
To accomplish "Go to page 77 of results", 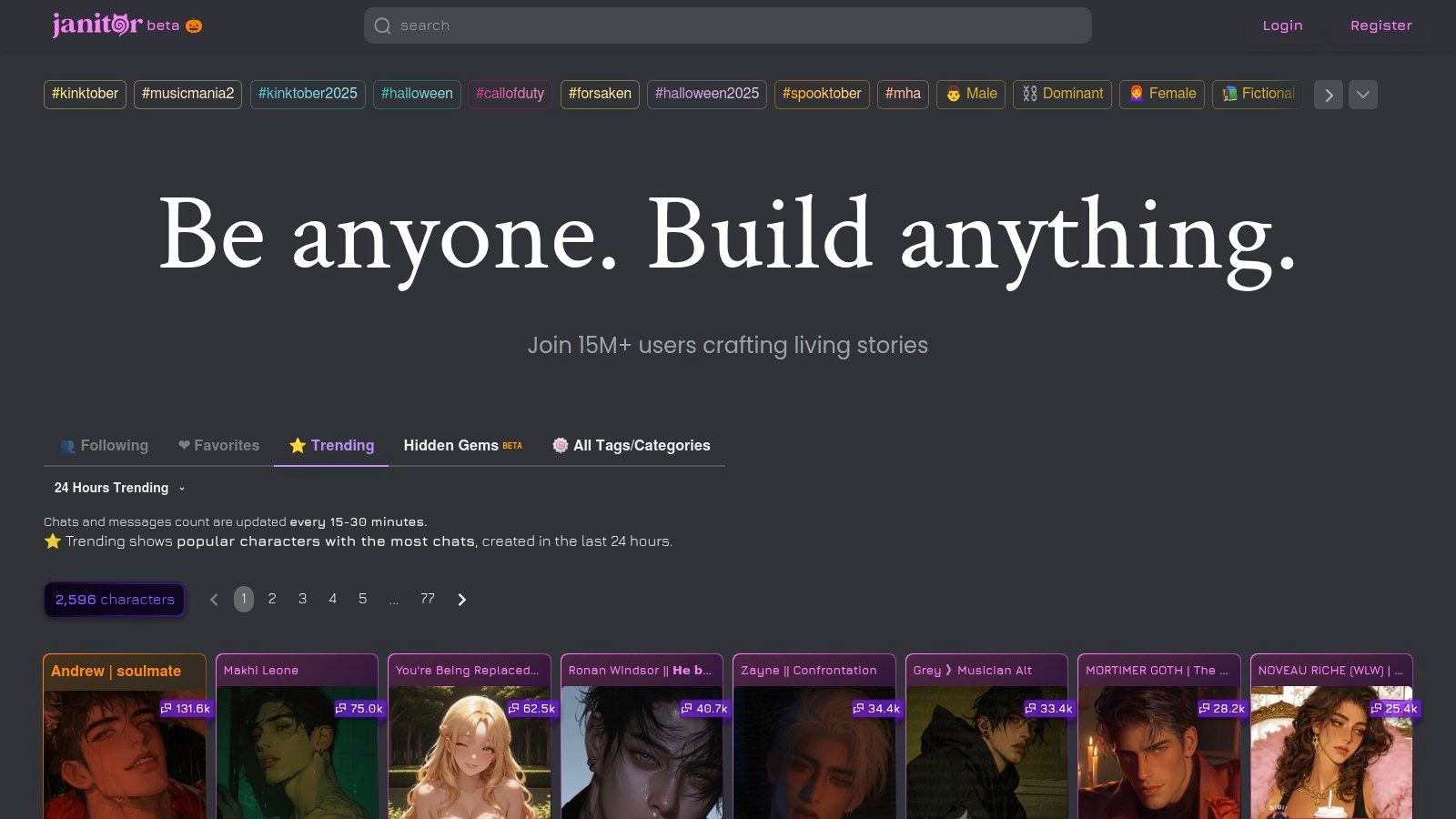I will click(428, 599).
